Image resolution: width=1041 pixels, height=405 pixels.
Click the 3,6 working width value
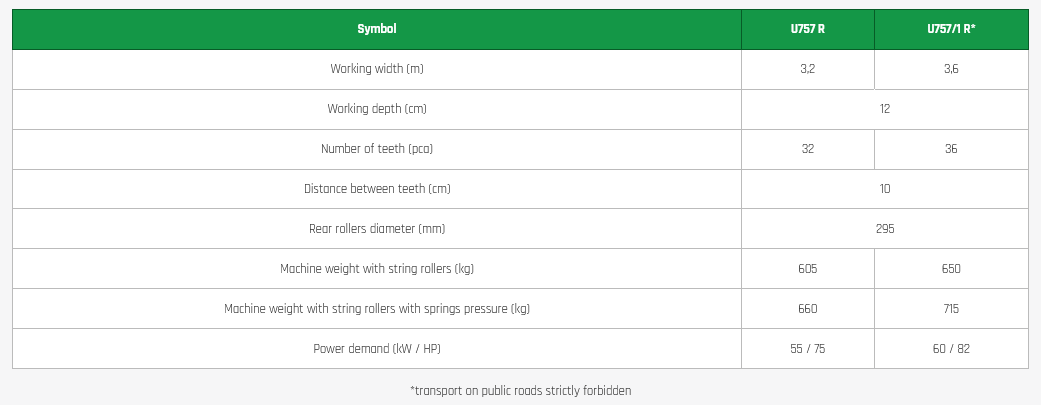click(951, 69)
